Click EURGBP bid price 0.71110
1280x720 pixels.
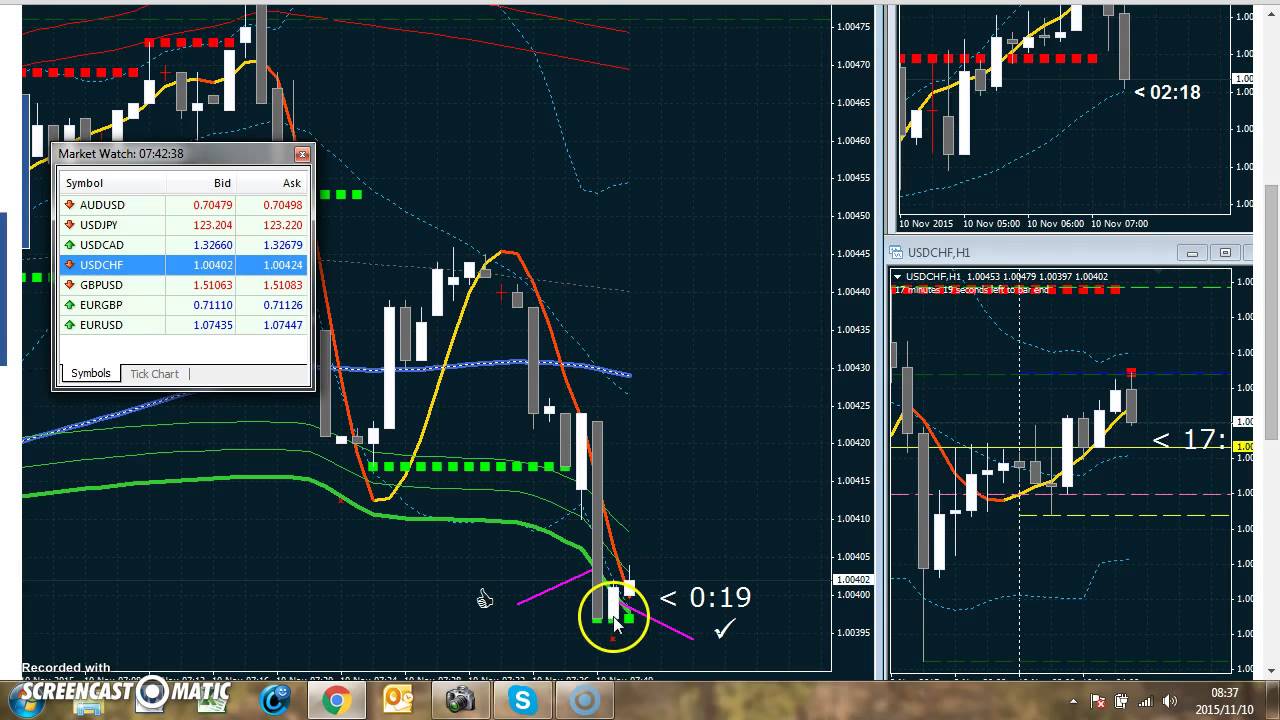click(212, 305)
